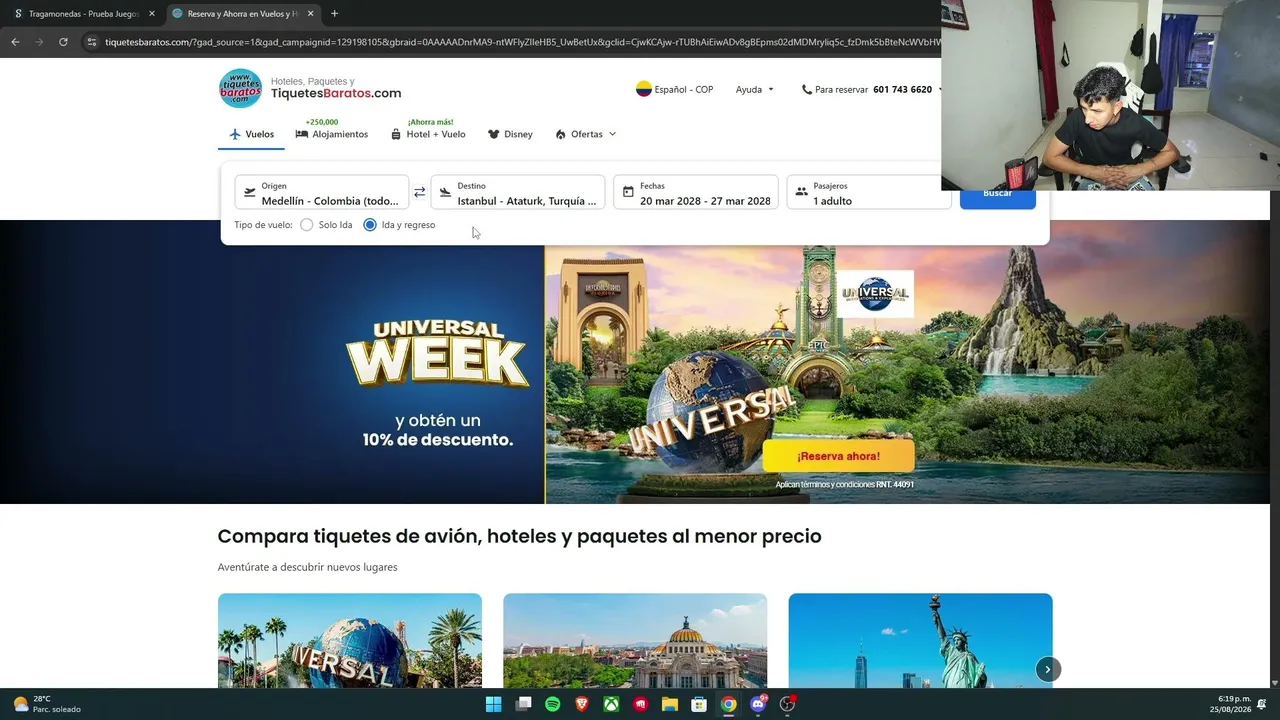Click the suitcase icon on Hotel + Vuelo
Image resolution: width=1280 pixels, height=720 pixels.
[x=396, y=134]
